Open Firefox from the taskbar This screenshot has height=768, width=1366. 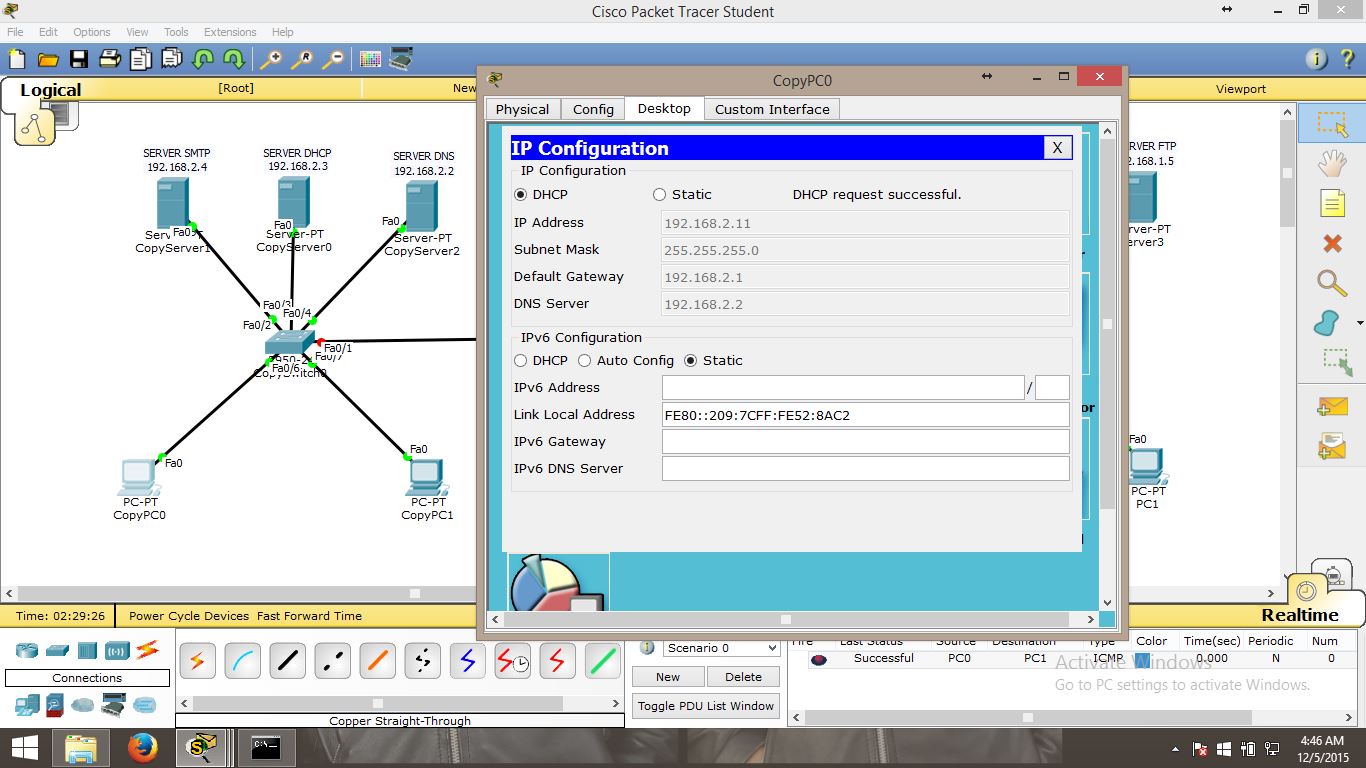click(x=143, y=747)
